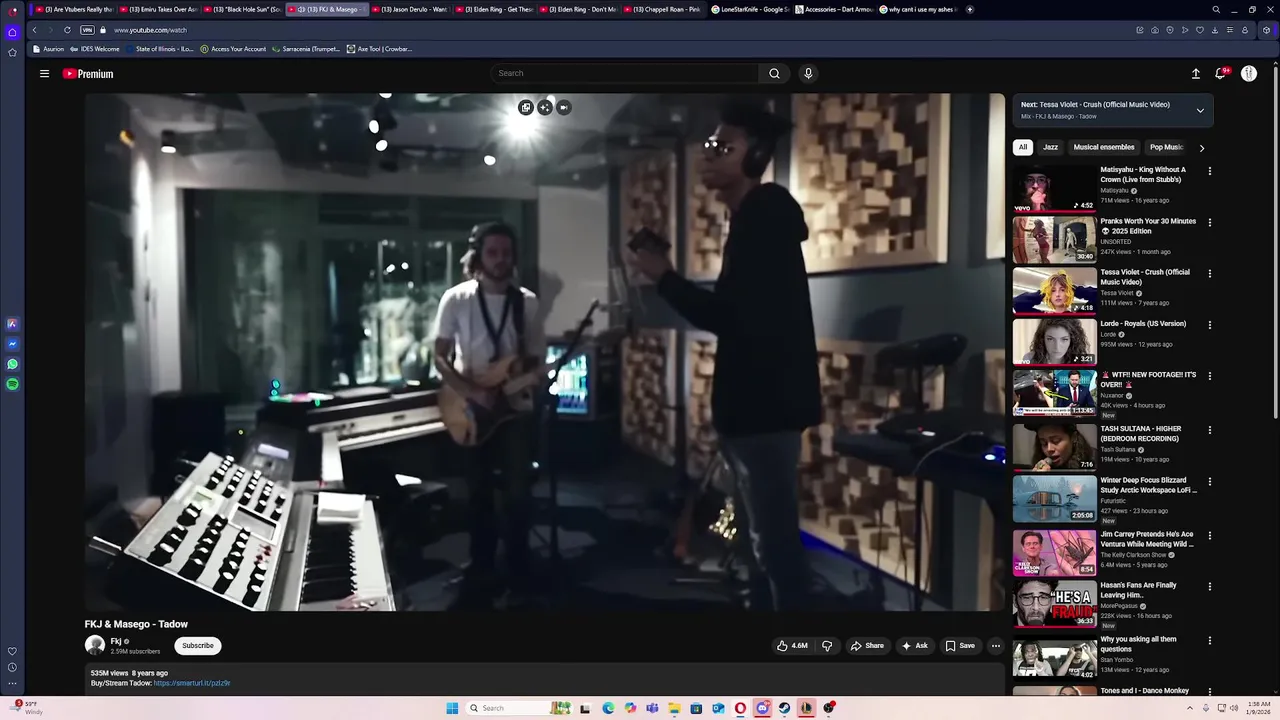The width and height of the screenshot is (1280, 720).
Task: Click the video camera overlay icon
Action: [x=564, y=107]
